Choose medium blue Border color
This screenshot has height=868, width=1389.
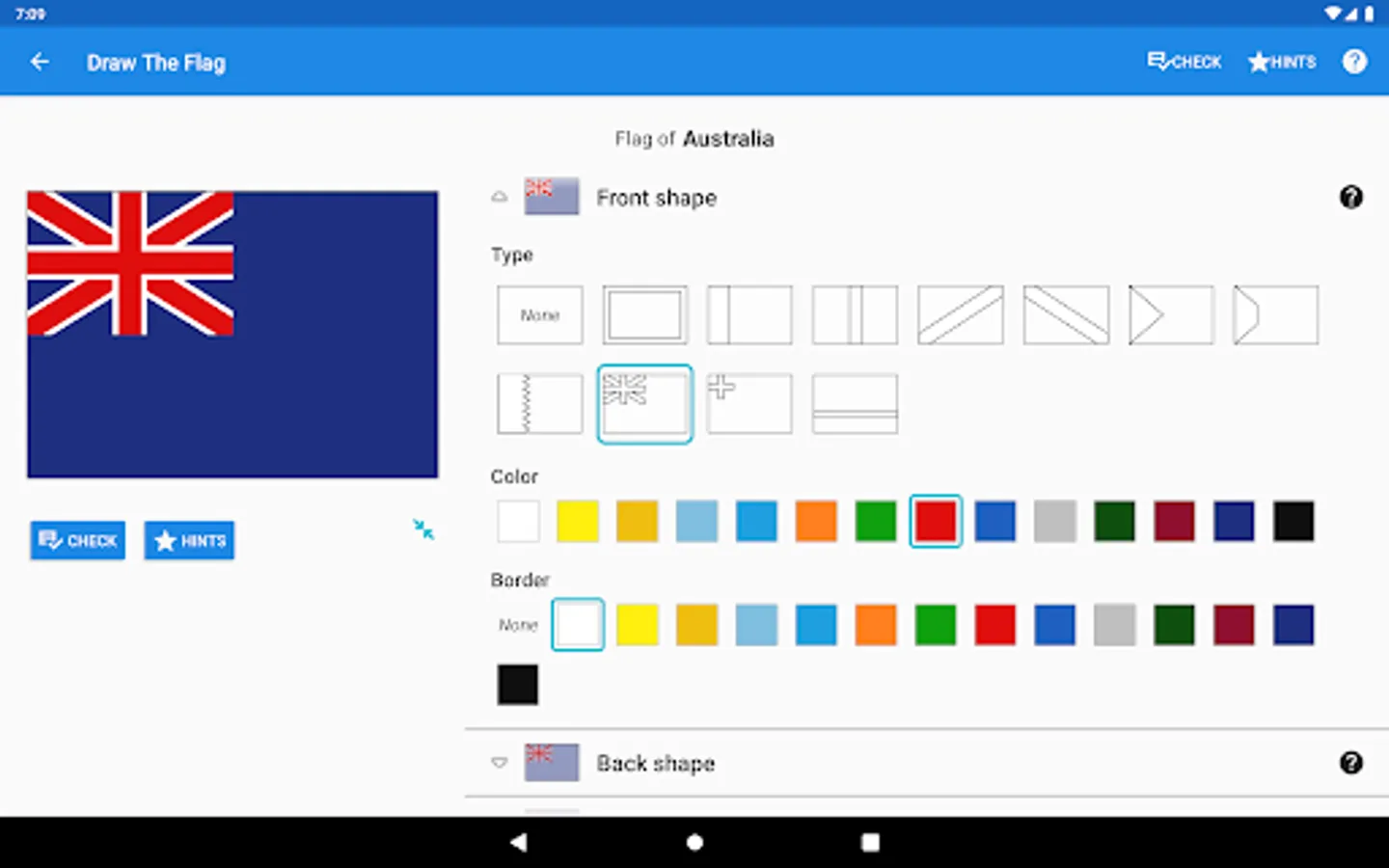pyautogui.click(x=1055, y=625)
